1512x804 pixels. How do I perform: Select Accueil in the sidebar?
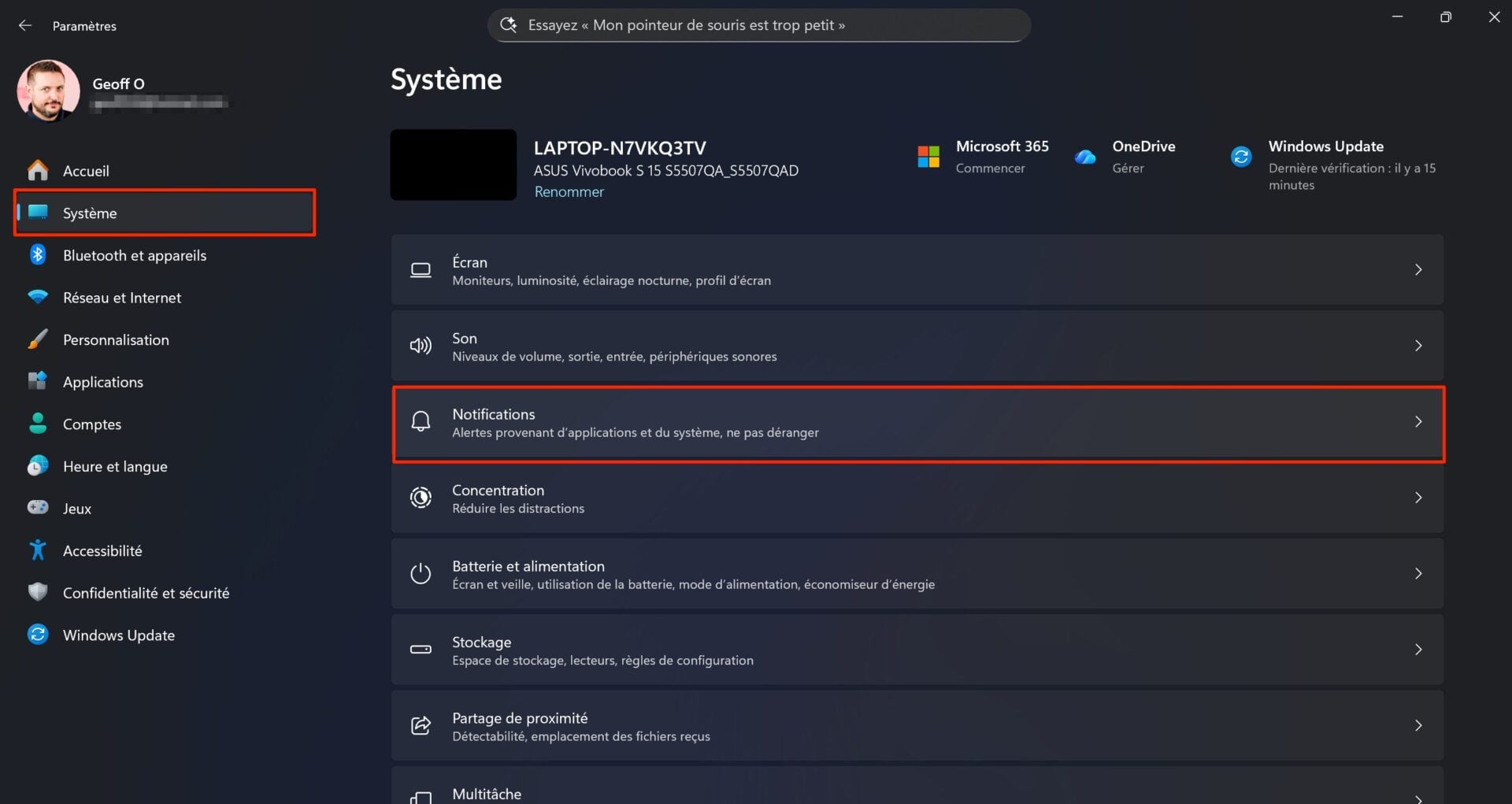pyautogui.click(x=165, y=170)
